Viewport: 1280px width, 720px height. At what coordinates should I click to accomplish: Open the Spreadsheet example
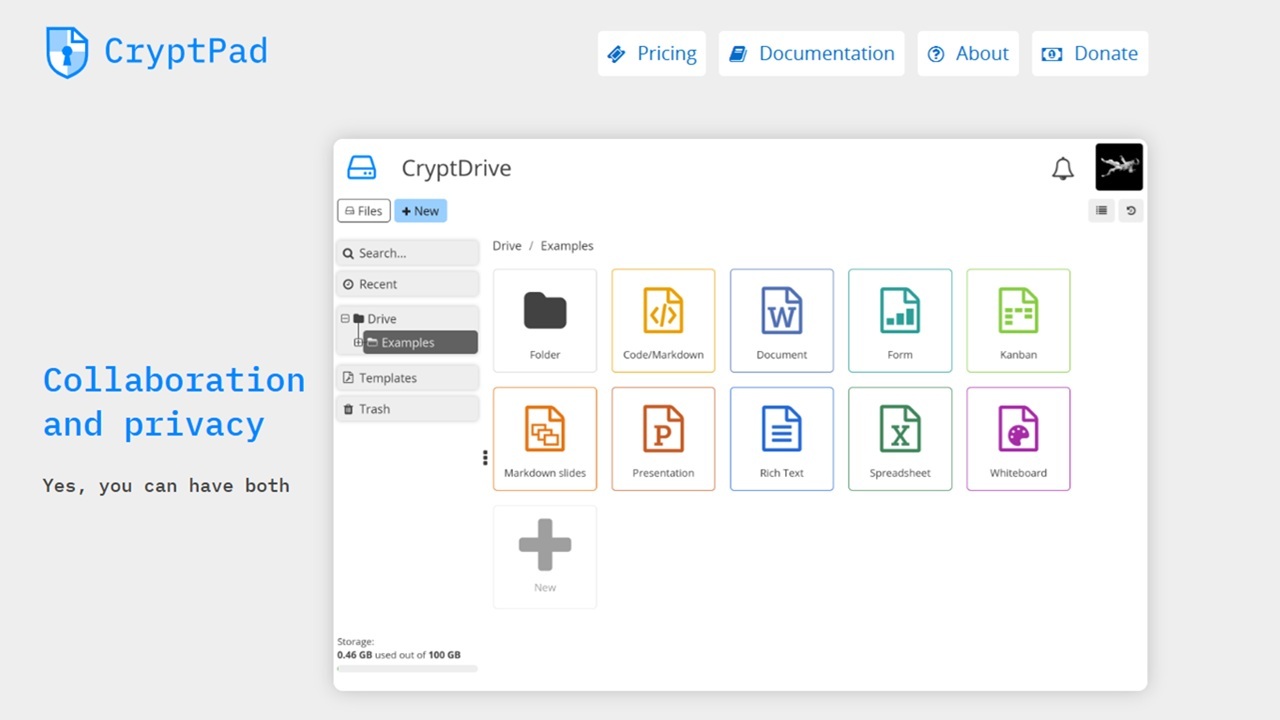click(900, 439)
